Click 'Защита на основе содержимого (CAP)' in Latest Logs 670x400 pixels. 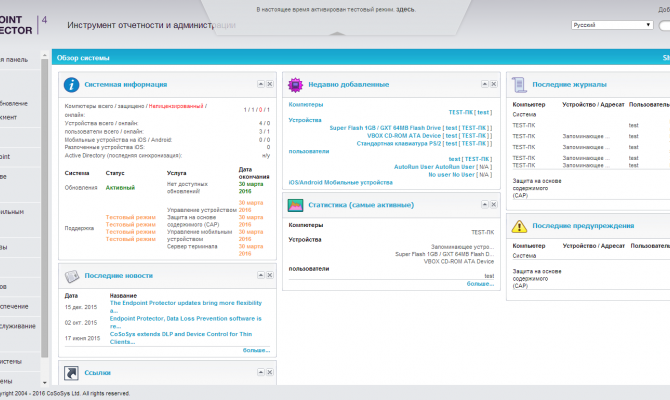click(x=537, y=188)
